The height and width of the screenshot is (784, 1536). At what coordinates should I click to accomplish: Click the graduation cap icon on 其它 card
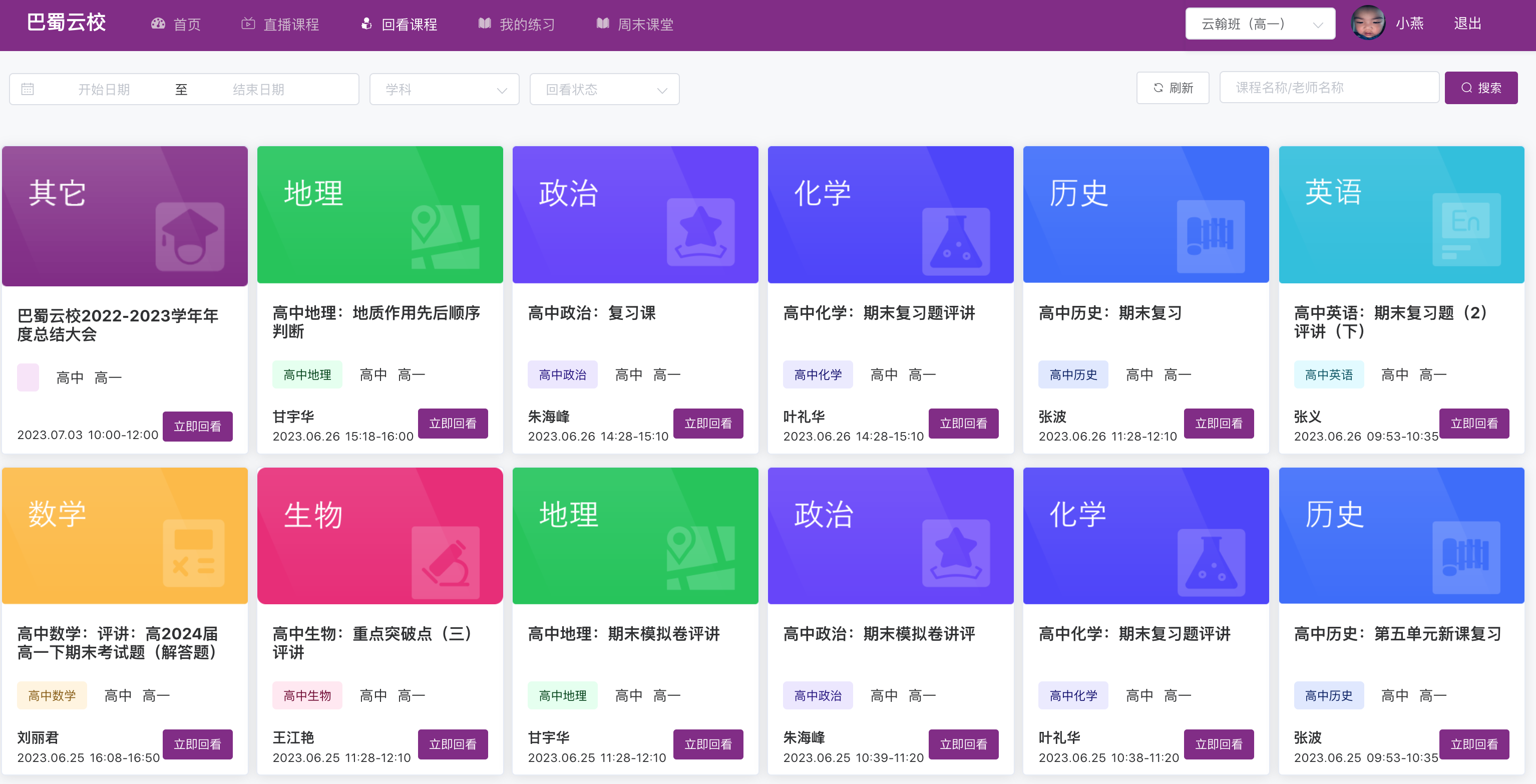tap(190, 237)
